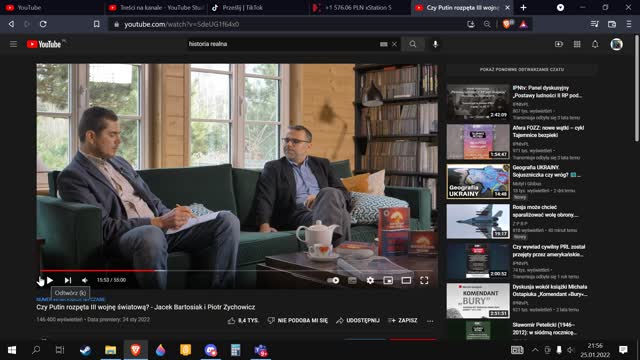This screenshot has width=640, height=360.
Task: Open the YouTube apps grid menu
Action: (x=577, y=44)
